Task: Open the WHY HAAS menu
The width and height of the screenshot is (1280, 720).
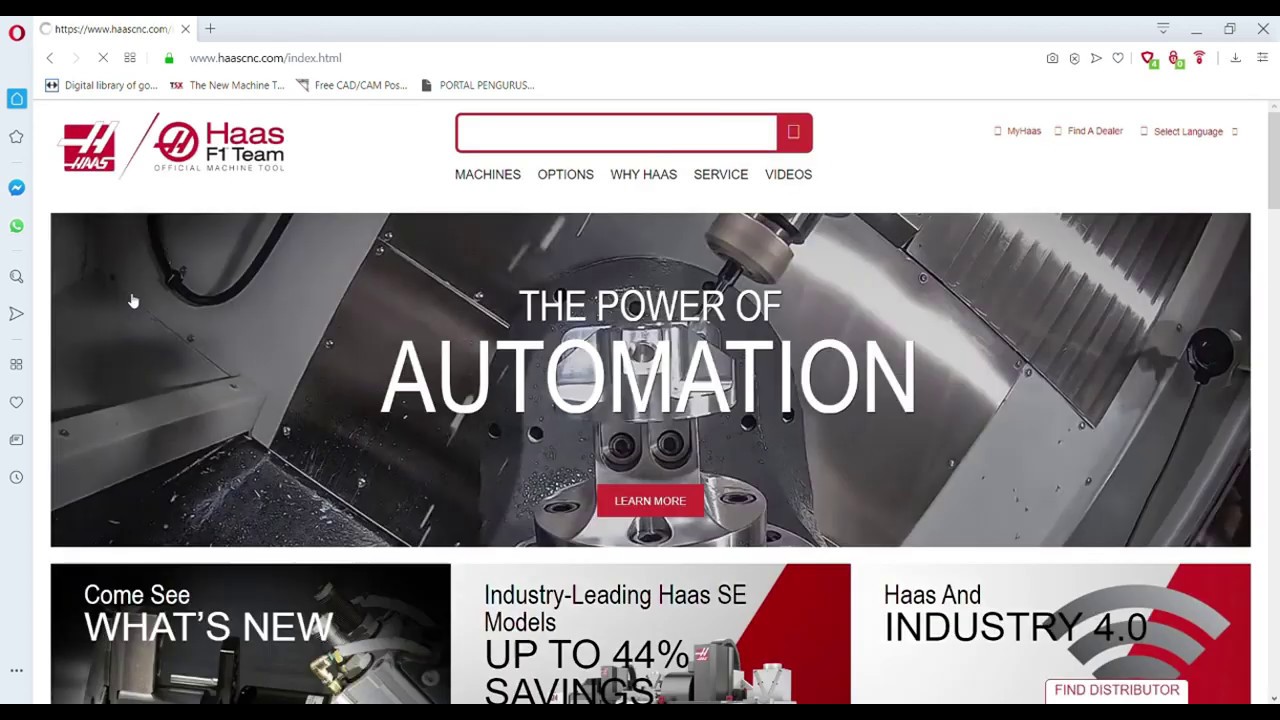Action: coord(644,174)
